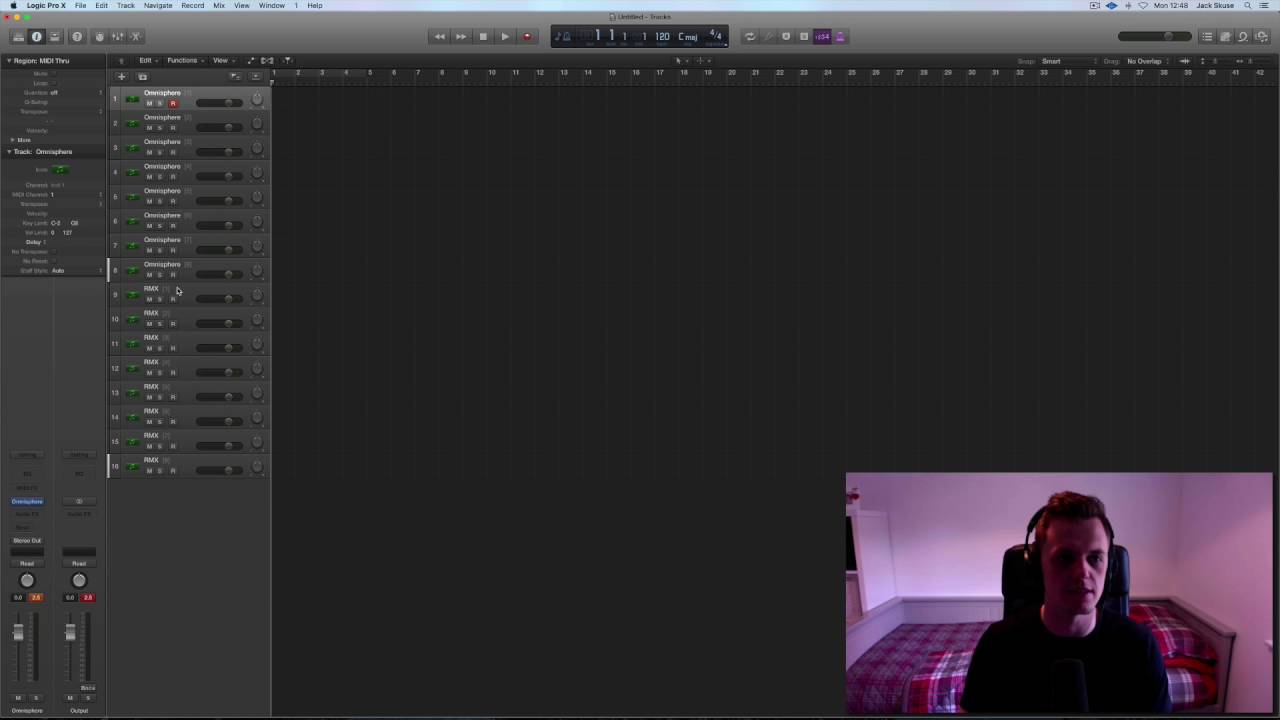This screenshot has width=1280, height=720.
Task: Mute RMX track 9
Action: pyautogui.click(x=149, y=300)
